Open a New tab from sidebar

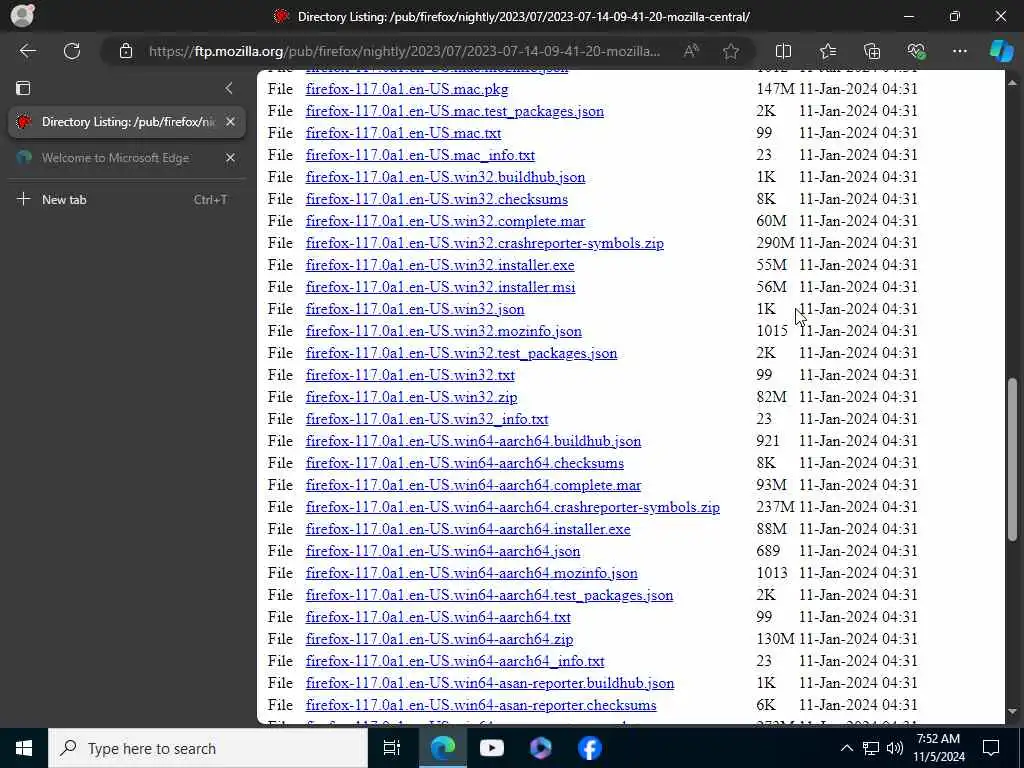pos(127,200)
